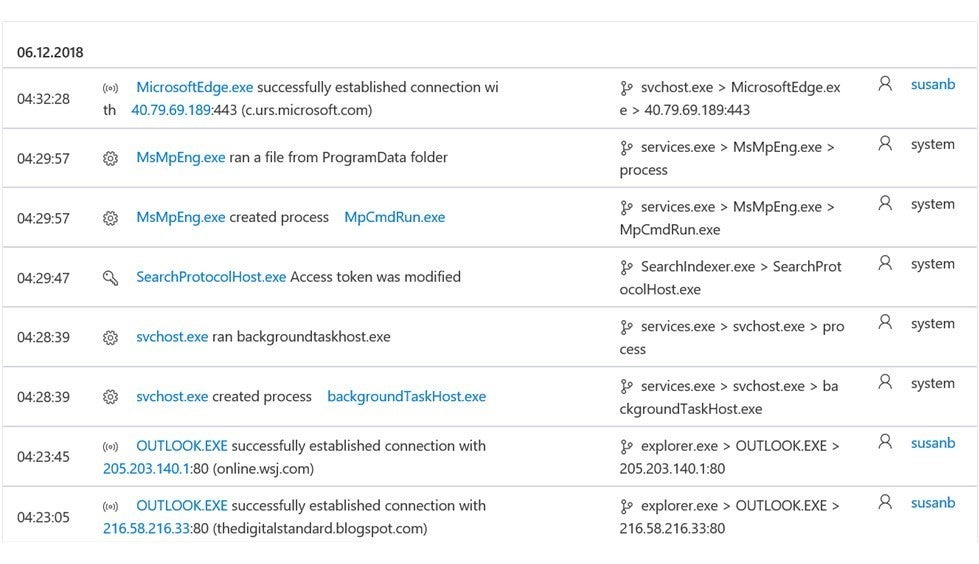Click the user icon next to susanb at 04:23:45

click(885, 442)
